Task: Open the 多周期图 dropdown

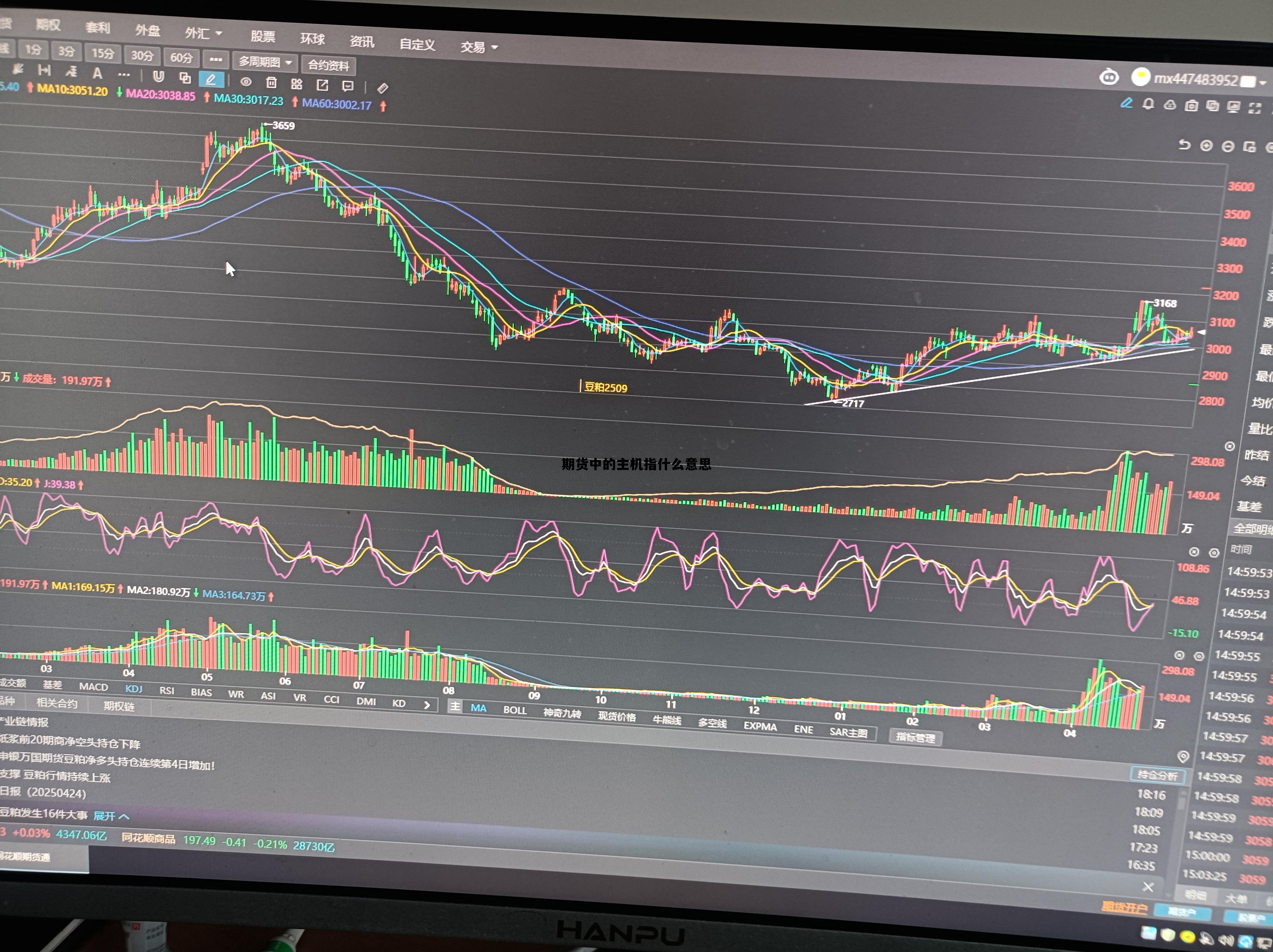Action: (265, 62)
